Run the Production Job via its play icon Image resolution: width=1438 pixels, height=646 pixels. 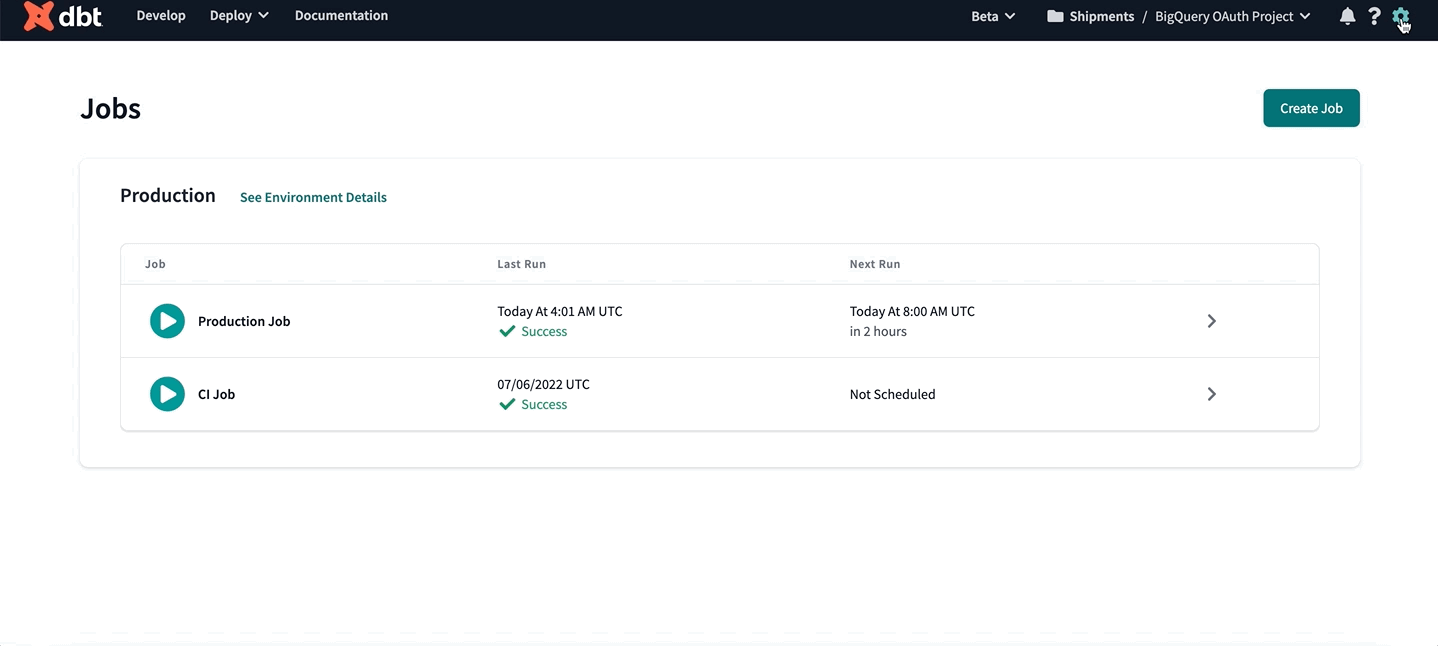click(x=167, y=321)
